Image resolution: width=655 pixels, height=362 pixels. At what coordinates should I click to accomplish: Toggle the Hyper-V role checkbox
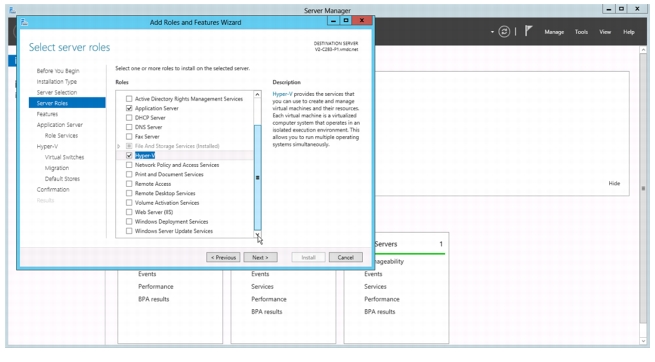(129, 155)
